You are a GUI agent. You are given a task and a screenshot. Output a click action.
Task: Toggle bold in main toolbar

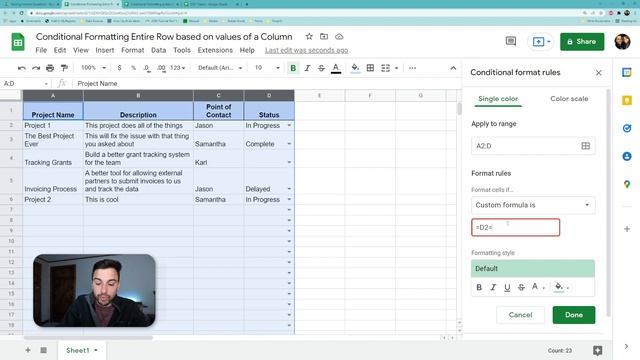293,68
